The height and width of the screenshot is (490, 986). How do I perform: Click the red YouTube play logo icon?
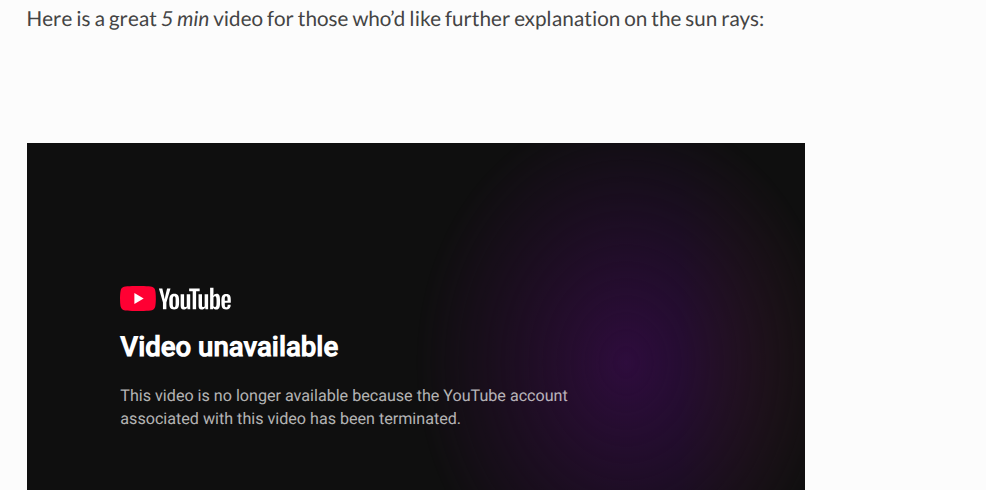click(x=138, y=299)
